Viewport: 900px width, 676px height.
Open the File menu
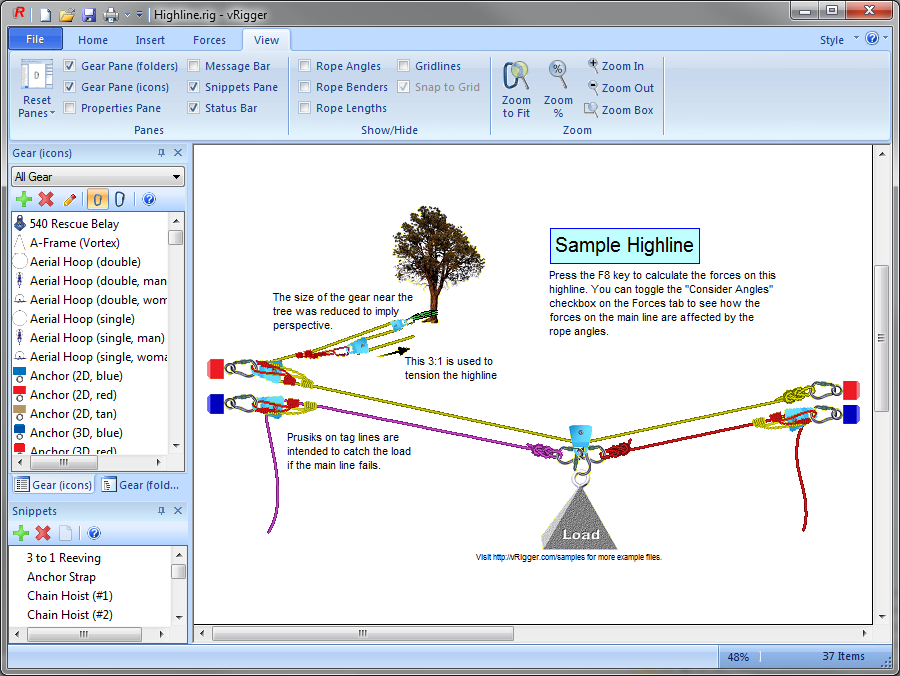pyautogui.click(x=35, y=40)
